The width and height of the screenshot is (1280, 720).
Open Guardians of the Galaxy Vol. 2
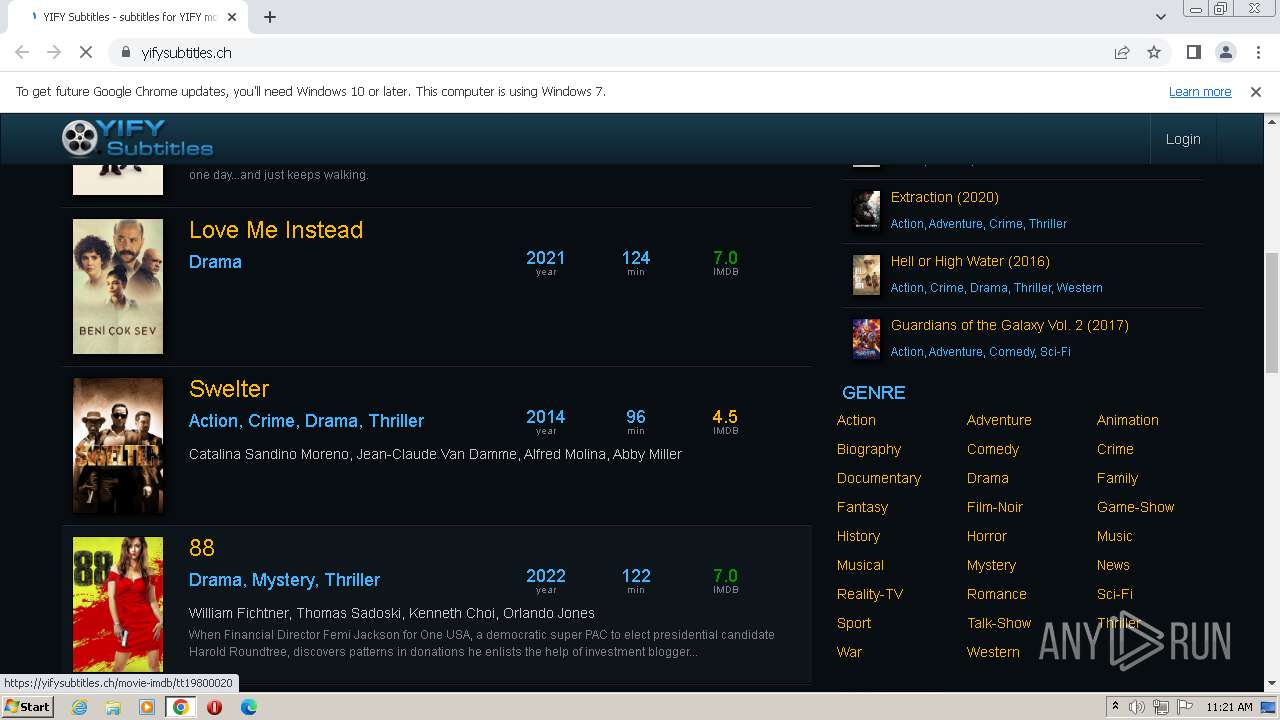click(1010, 325)
